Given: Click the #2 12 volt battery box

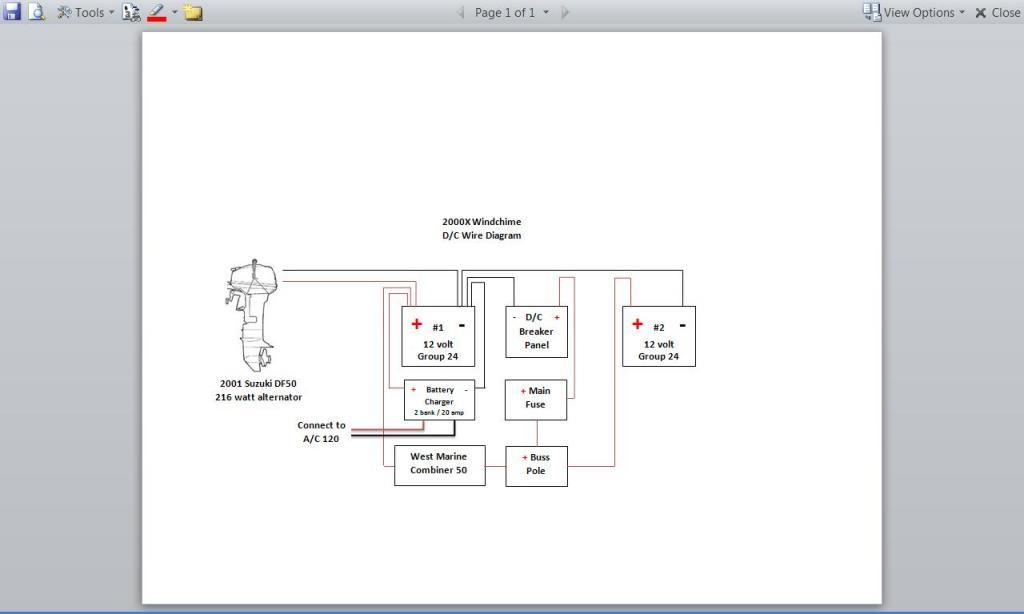Looking at the screenshot, I should coord(658,337).
